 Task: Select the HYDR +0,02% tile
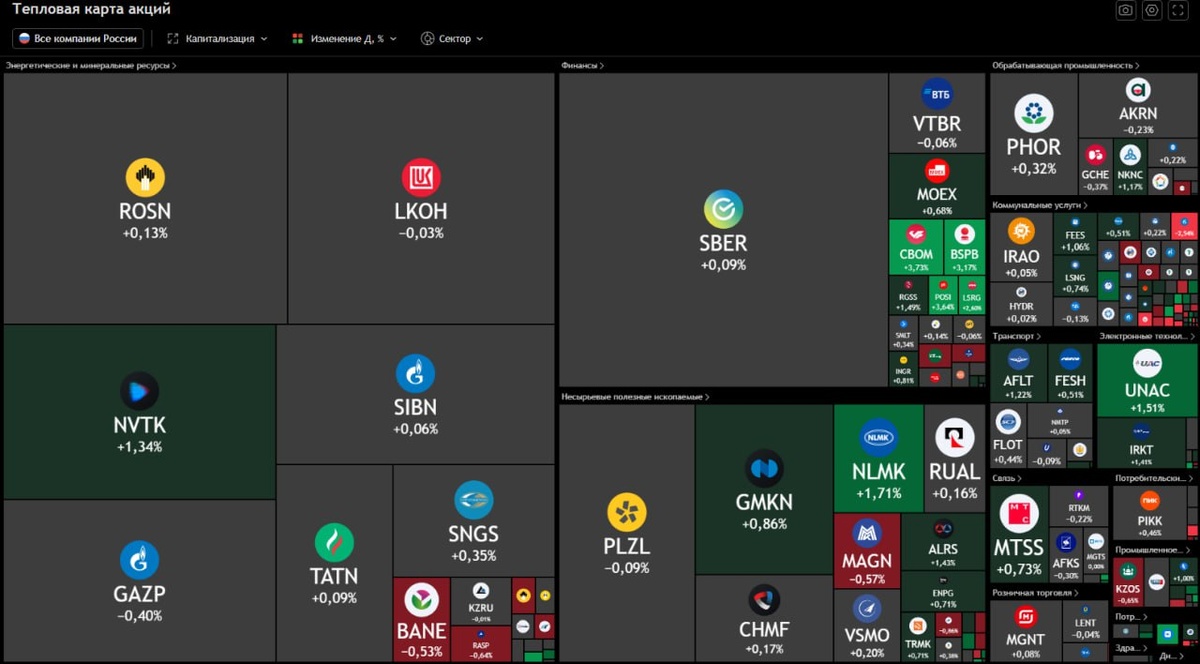click(x=1021, y=304)
